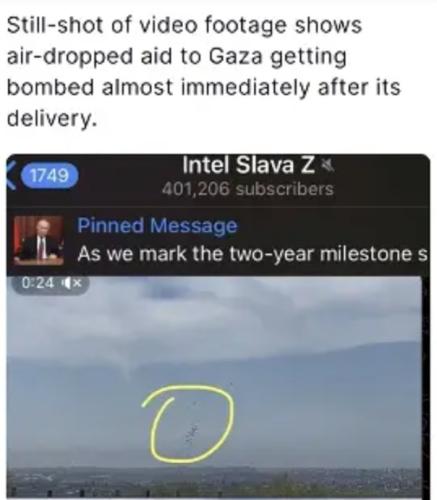Click the word 'delivery.' ending the caption
The height and width of the screenshot is (500, 437).
tap(52, 119)
